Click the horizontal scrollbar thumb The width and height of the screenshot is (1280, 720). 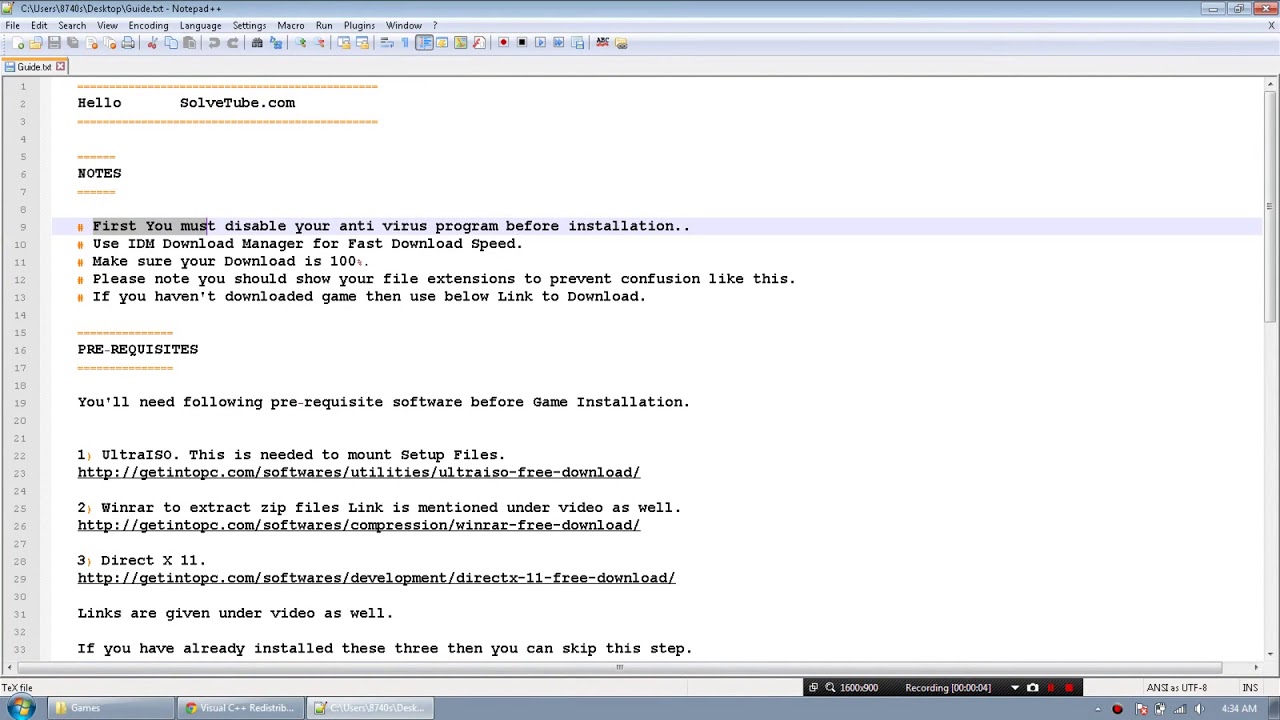pyautogui.click(x=619, y=667)
